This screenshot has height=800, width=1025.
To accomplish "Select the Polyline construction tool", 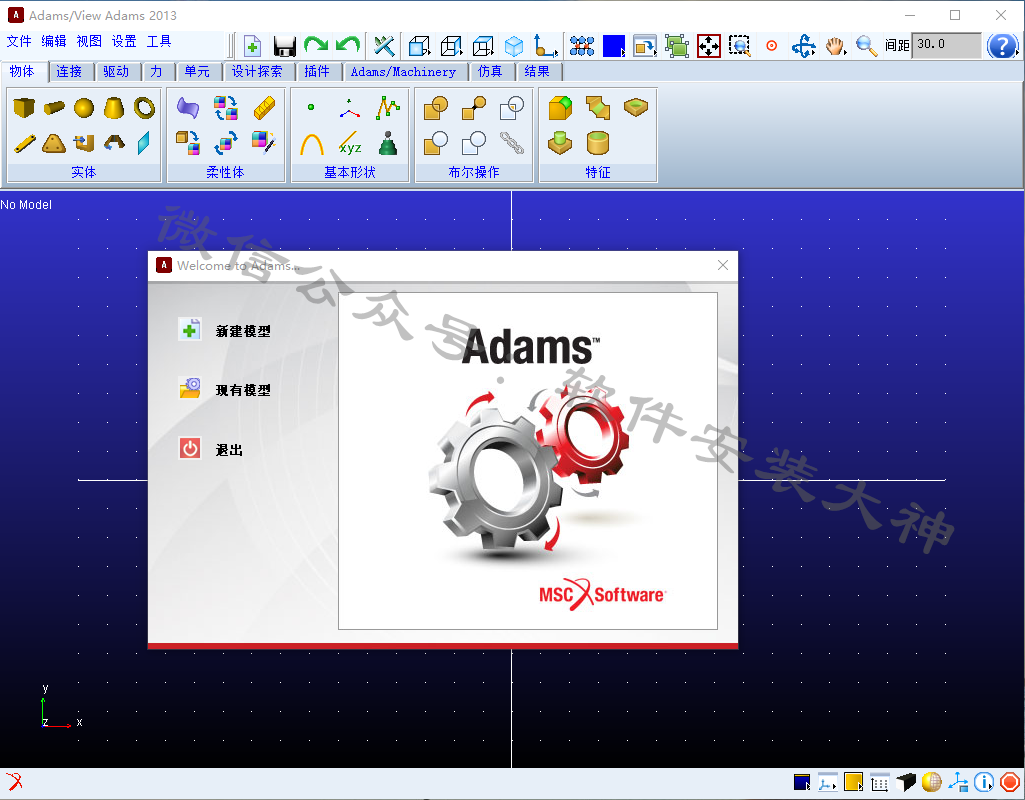I will pyautogui.click(x=388, y=108).
